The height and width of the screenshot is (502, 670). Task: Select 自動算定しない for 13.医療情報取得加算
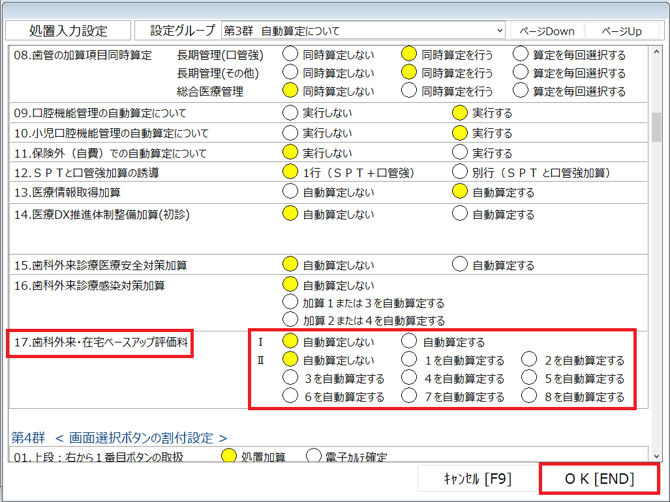pyautogui.click(x=291, y=193)
